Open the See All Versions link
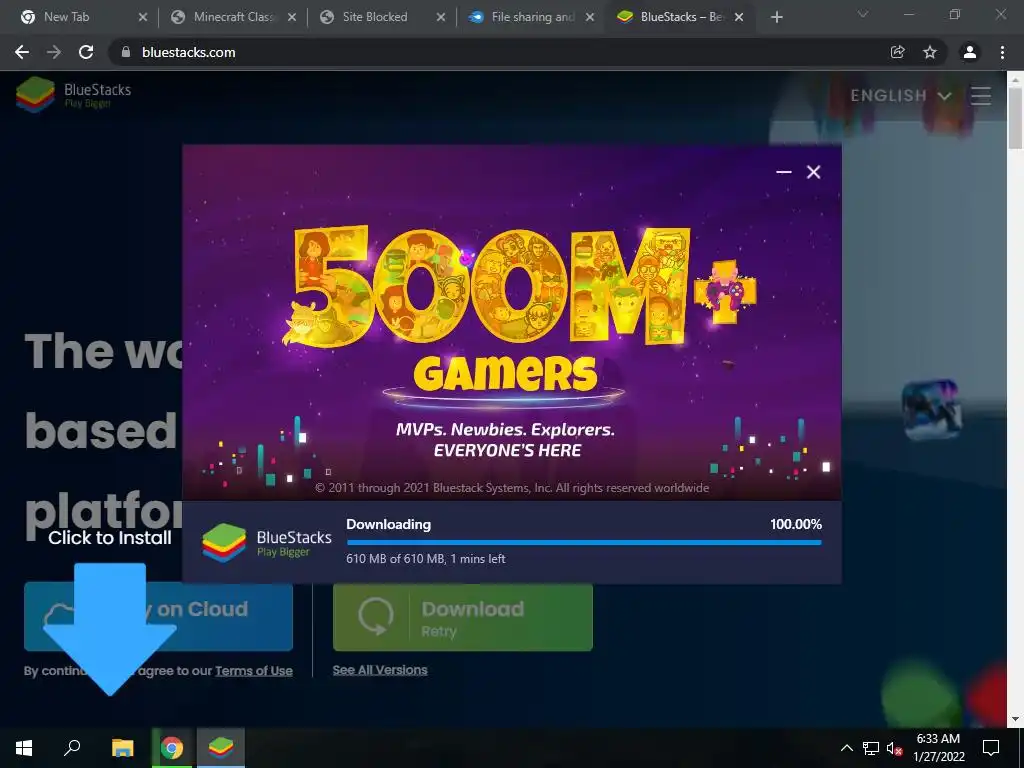The width and height of the screenshot is (1024, 768). point(380,670)
